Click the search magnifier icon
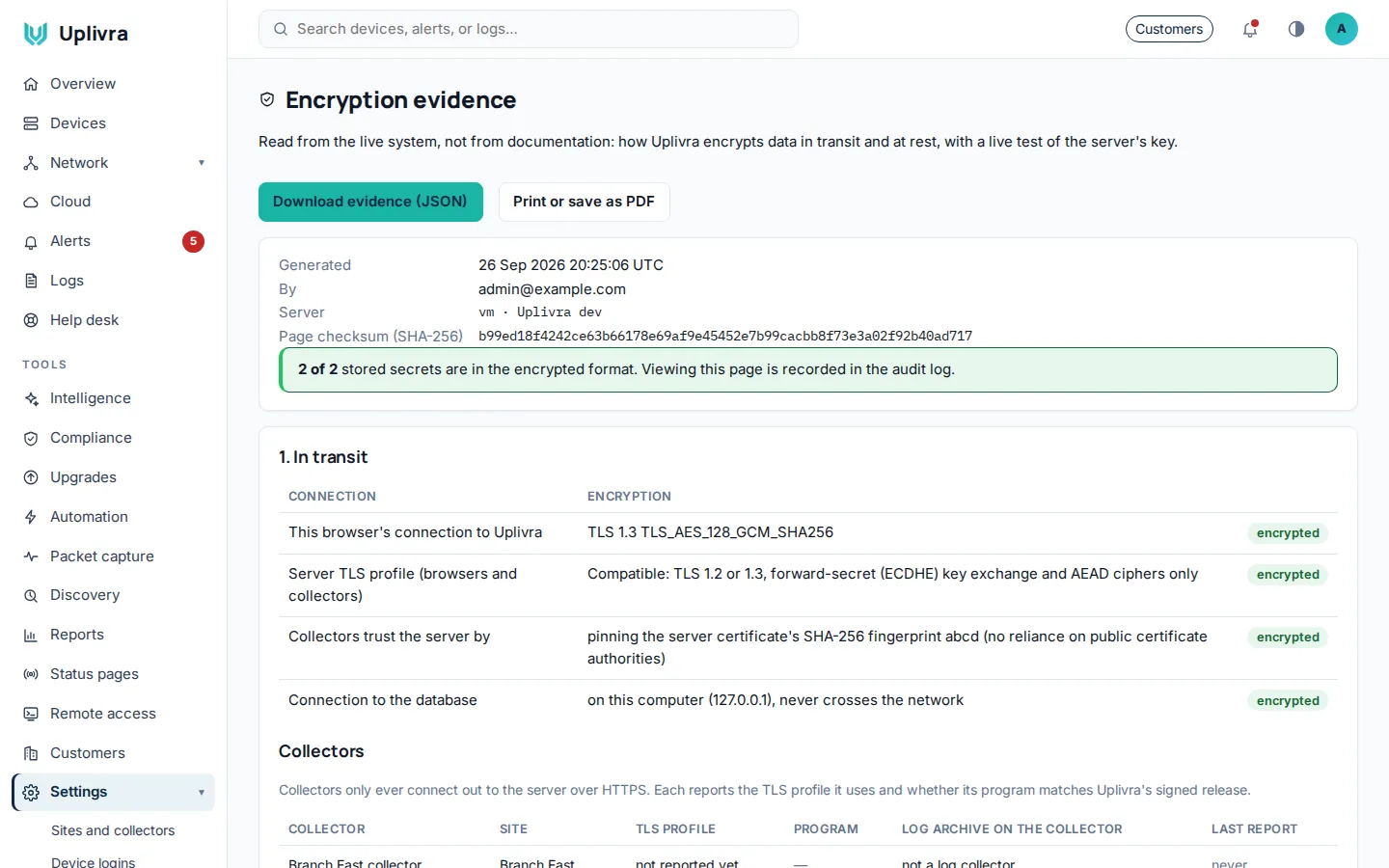1389x868 pixels. (281, 29)
